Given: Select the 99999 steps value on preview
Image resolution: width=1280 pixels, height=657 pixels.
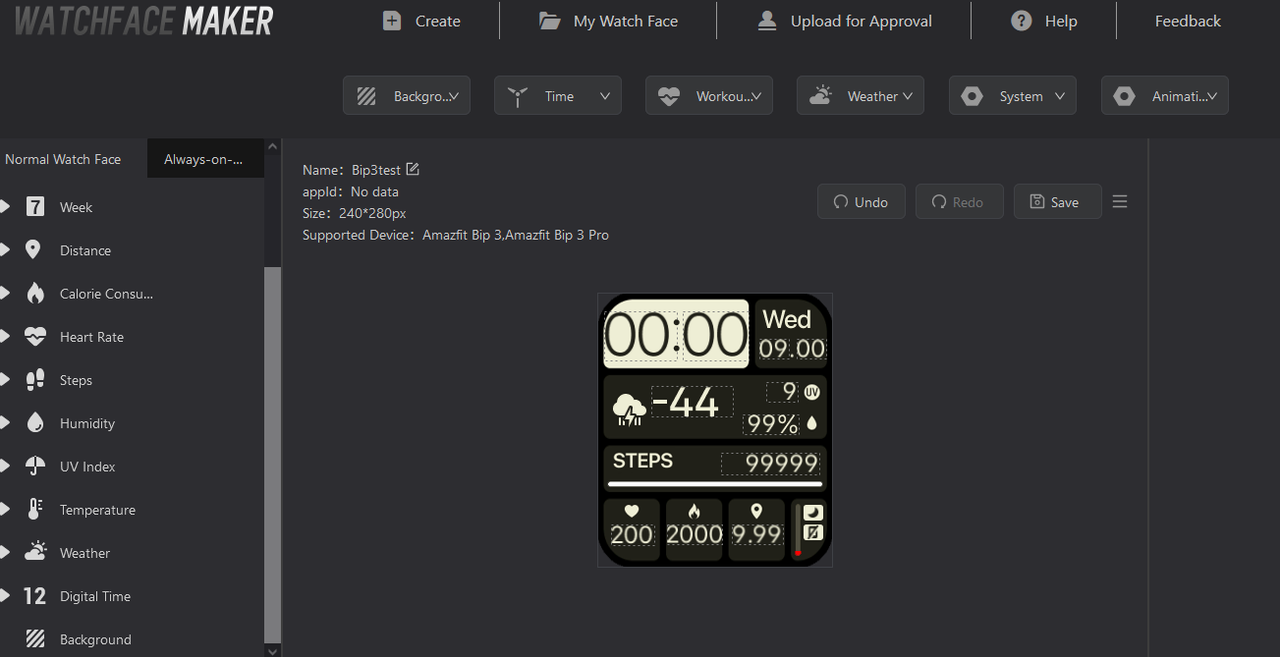Looking at the screenshot, I should pos(770,463).
